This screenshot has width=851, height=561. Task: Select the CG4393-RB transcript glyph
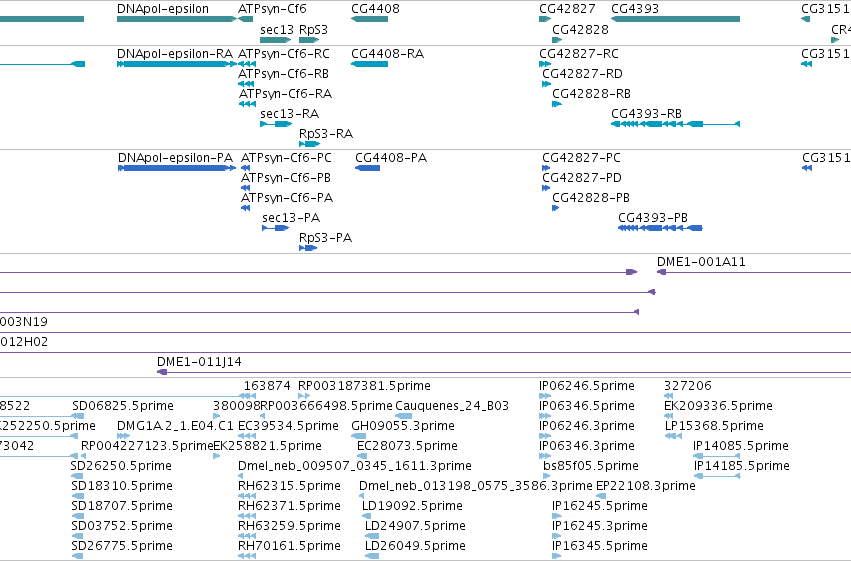pyautogui.click(x=676, y=124)
